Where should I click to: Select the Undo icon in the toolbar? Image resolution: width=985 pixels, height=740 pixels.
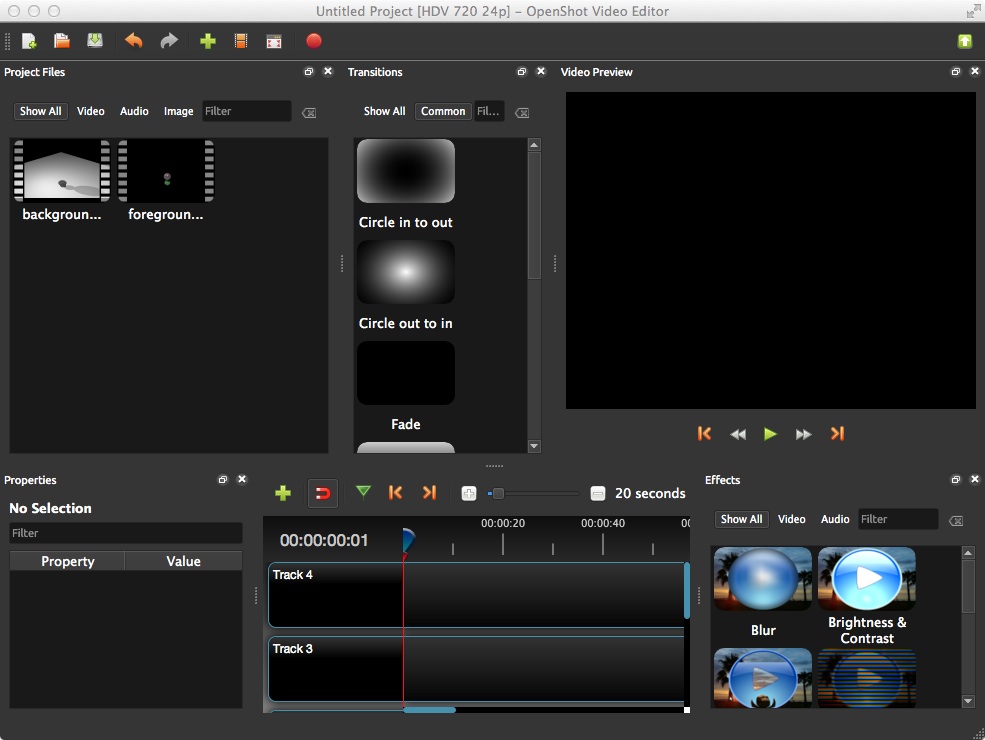pyautogui.click(x=133, y=41)
